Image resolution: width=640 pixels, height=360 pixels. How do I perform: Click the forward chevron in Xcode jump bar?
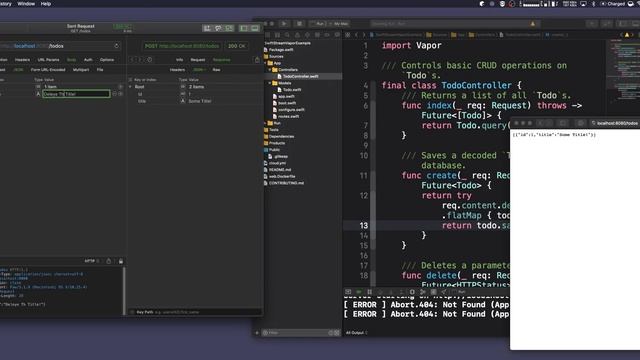(x=364, y=35)
